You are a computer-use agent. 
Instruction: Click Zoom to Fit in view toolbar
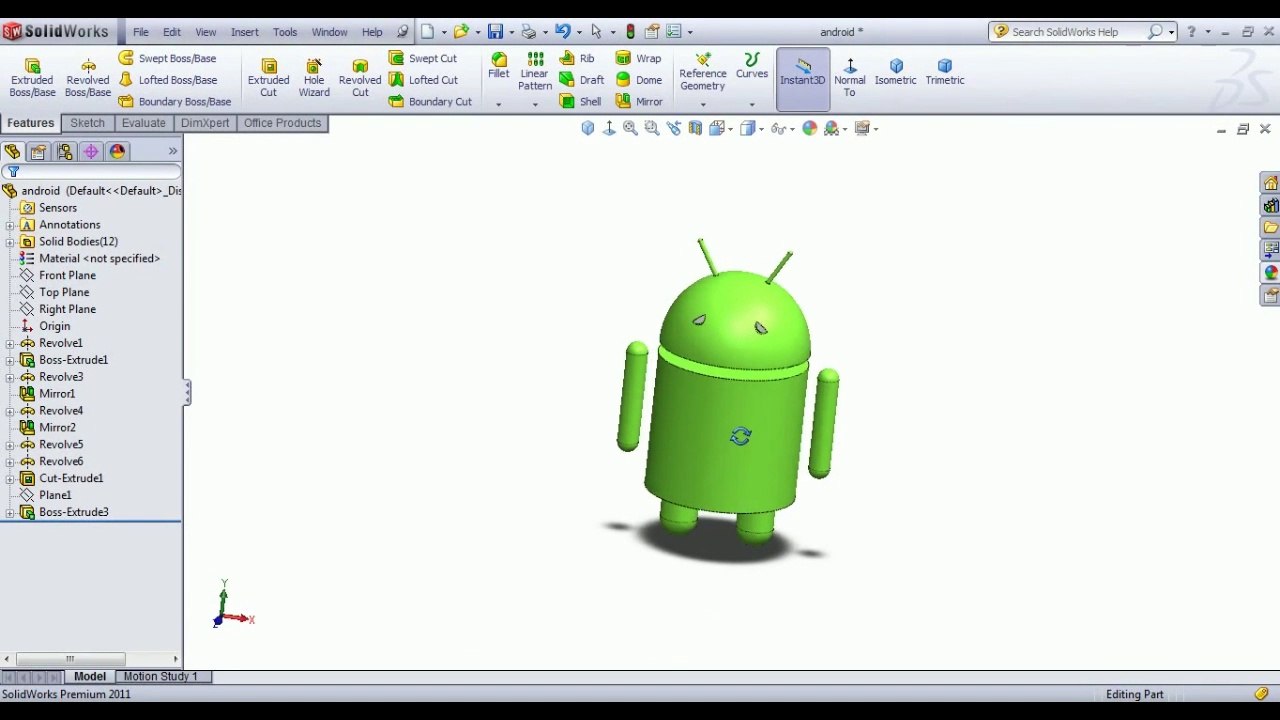coord(630,128)
